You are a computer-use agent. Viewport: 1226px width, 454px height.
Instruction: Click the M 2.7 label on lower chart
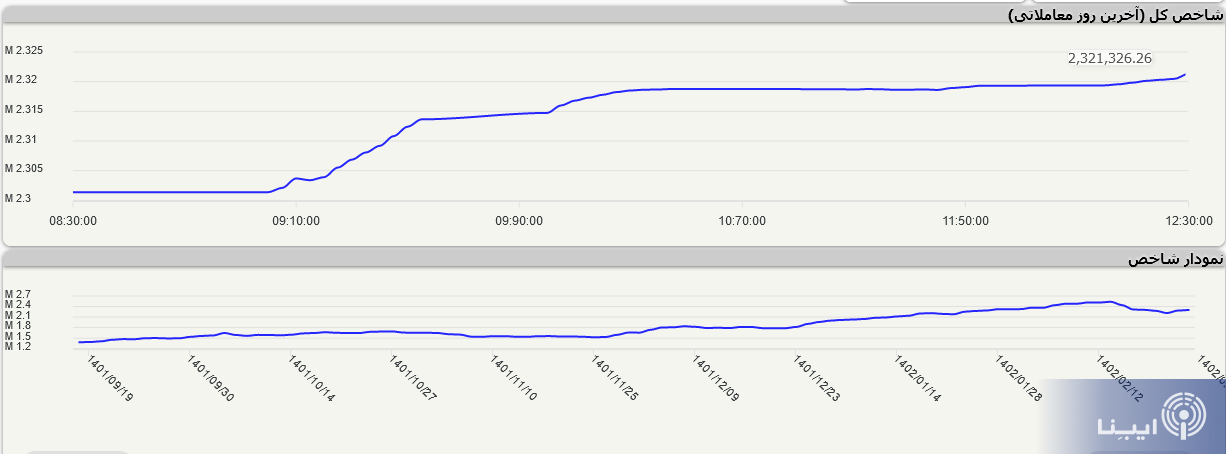click(x=18, y=294)
